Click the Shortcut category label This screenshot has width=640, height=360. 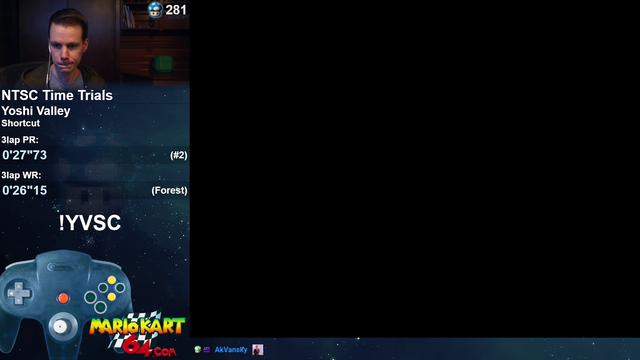[x=21, y=123]
